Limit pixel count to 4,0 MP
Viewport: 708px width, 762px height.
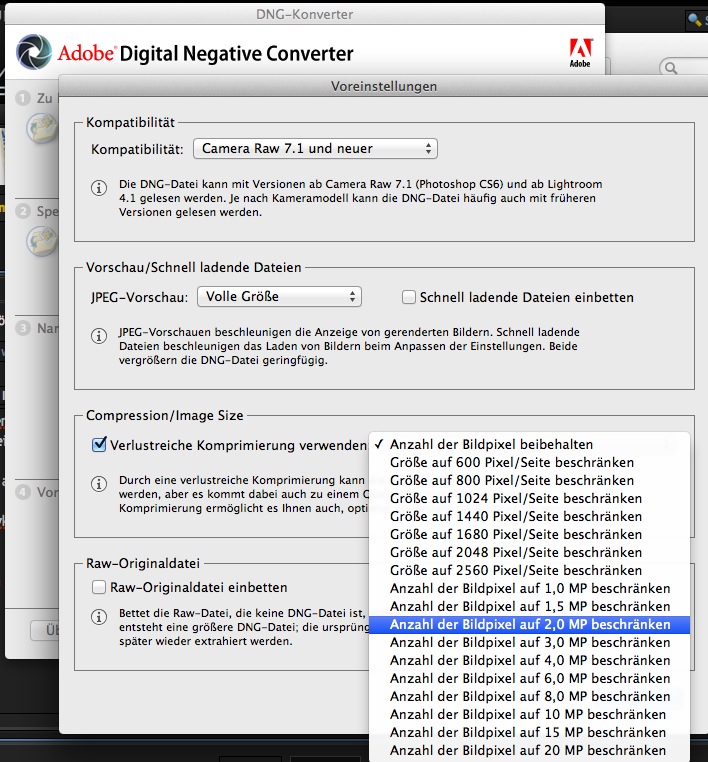529,660
